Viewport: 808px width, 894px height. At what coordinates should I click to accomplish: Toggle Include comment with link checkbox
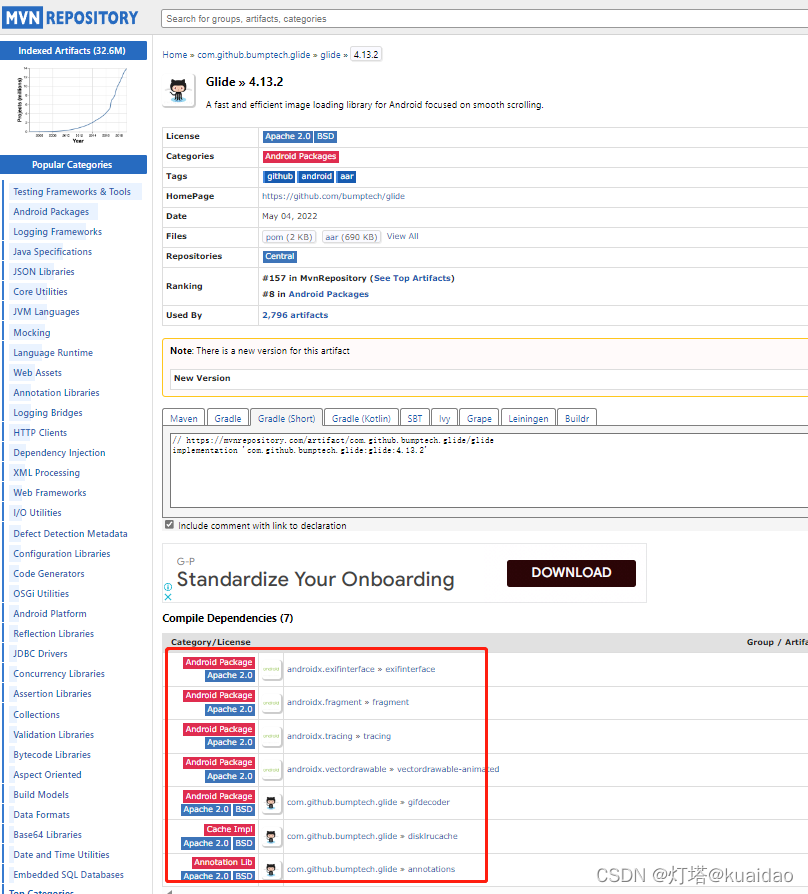pyautogui.click(x=169, y=525)
